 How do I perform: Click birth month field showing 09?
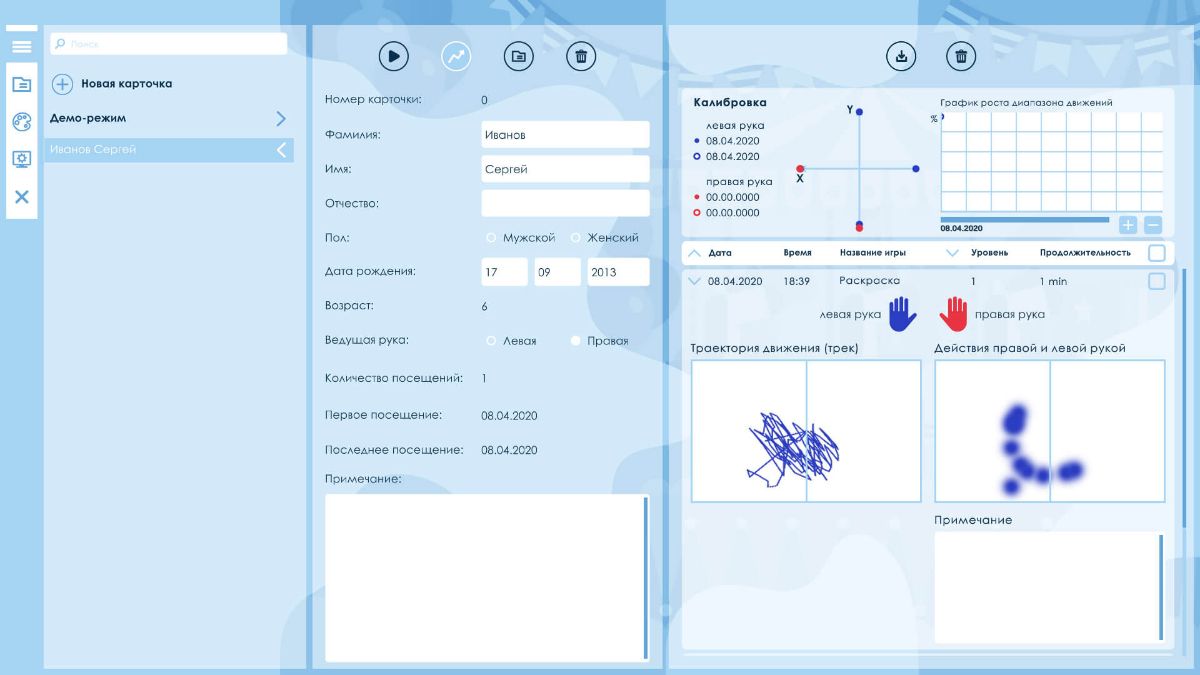558,272
